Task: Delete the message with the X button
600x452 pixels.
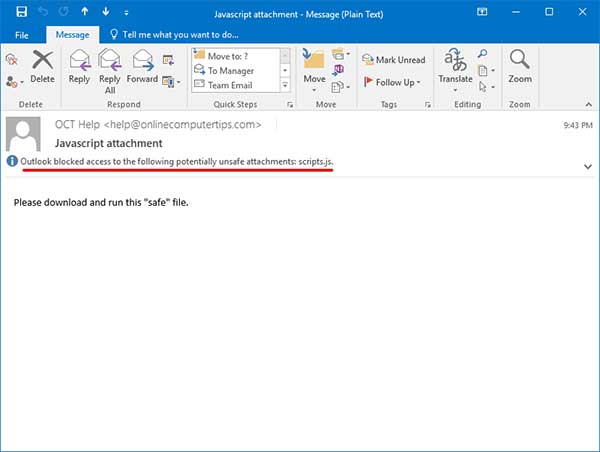Action: 42,67
